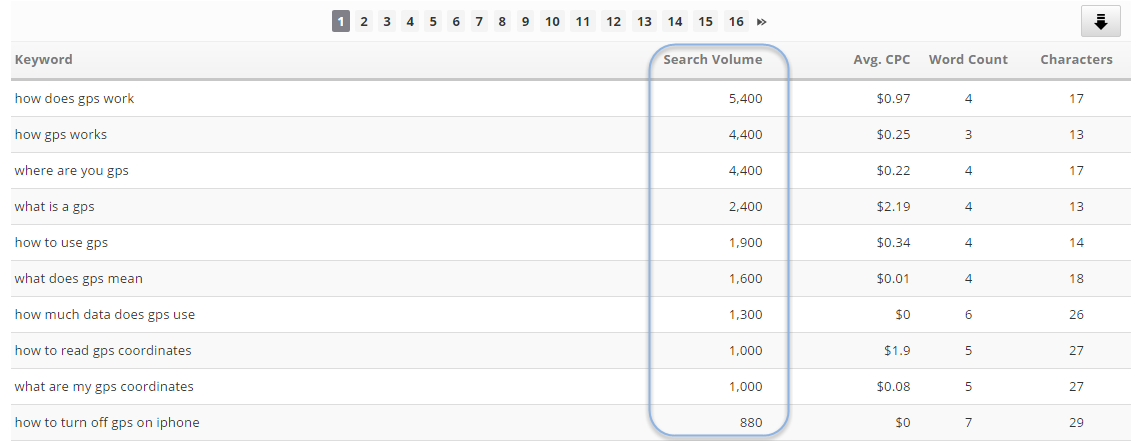
Task: Open results page 2
Action: click(x=364, y=21)
